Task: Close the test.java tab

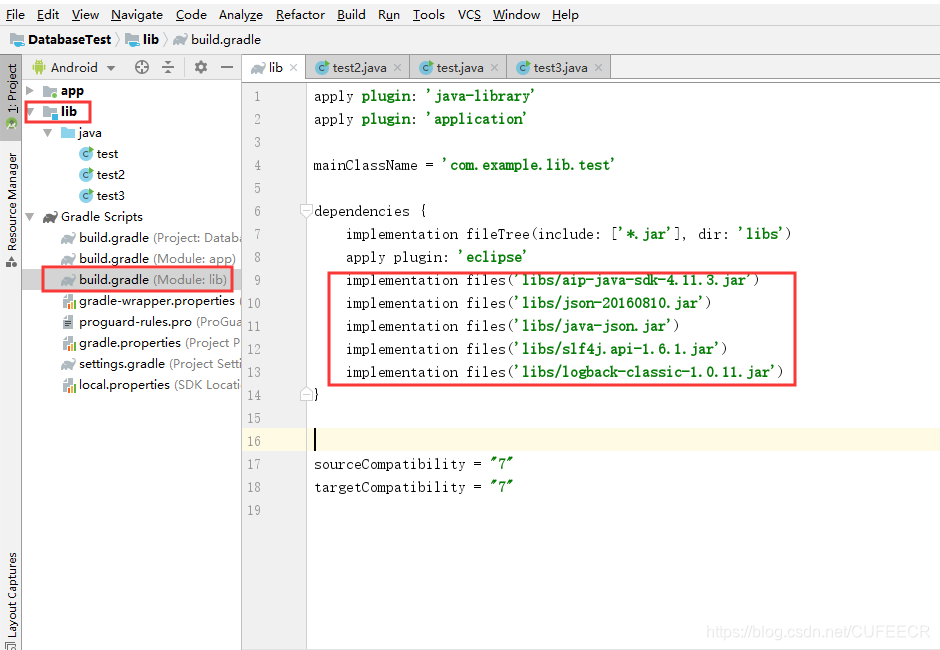Action: (494, 68)
